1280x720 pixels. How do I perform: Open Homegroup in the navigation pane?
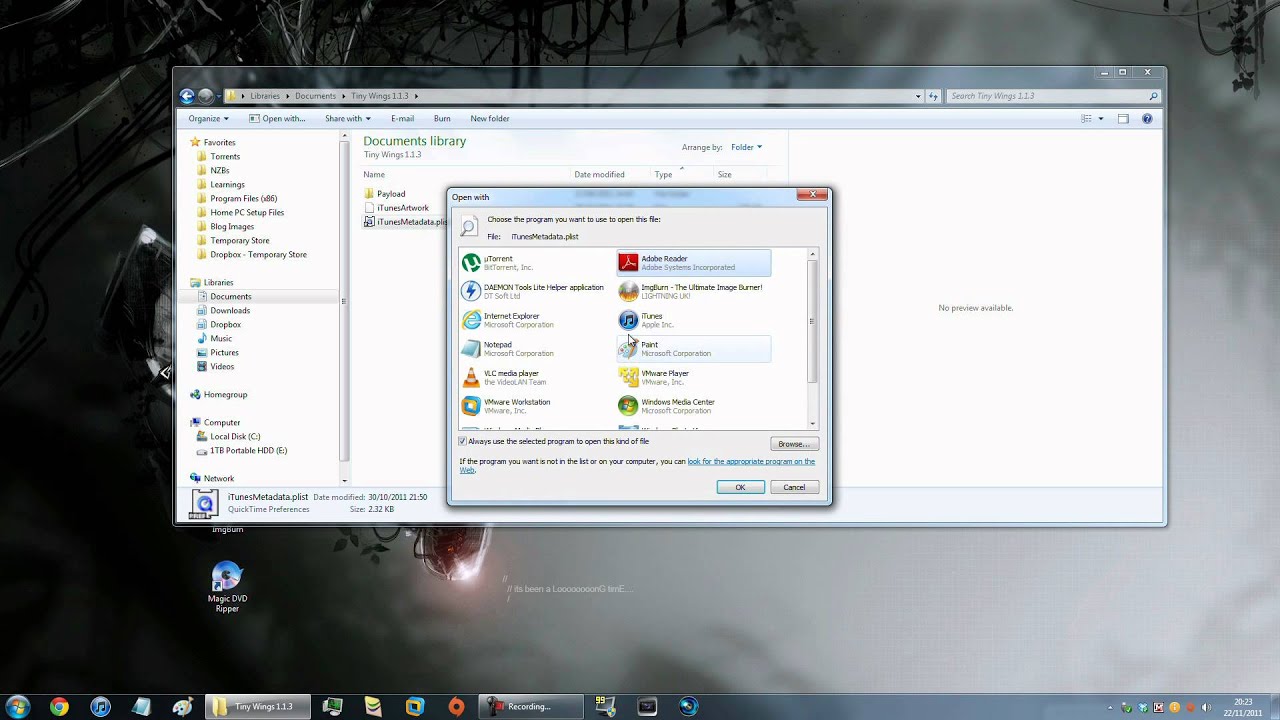225,394
